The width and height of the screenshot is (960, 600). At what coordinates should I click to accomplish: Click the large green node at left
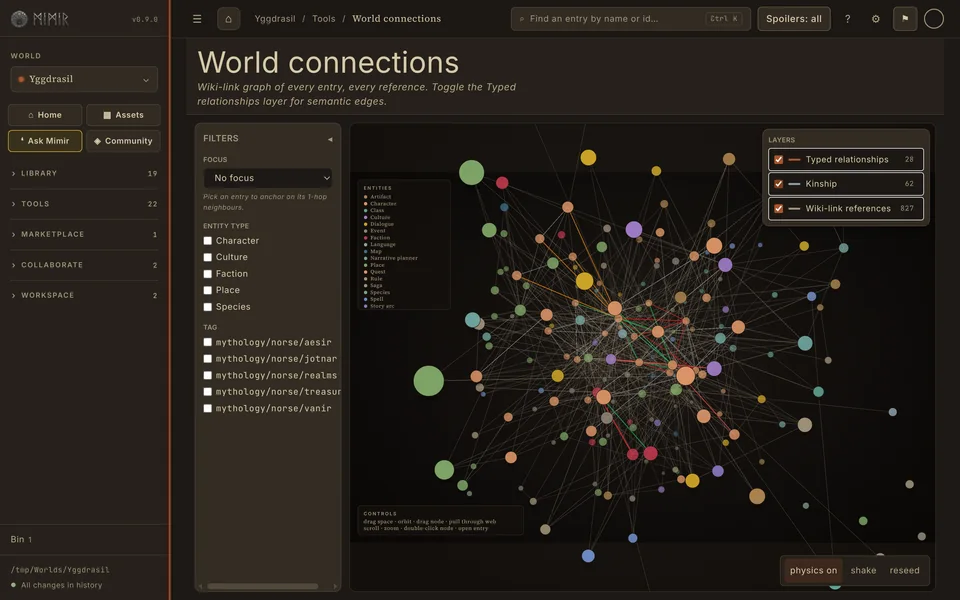(429, 381)
